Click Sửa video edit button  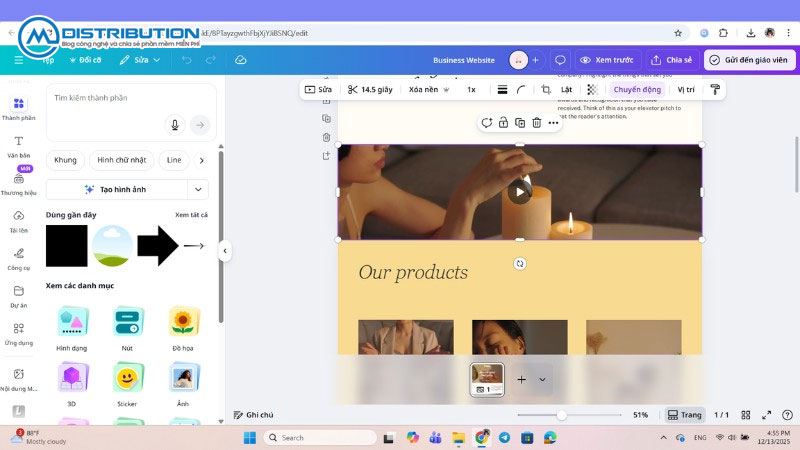point(318,90)
